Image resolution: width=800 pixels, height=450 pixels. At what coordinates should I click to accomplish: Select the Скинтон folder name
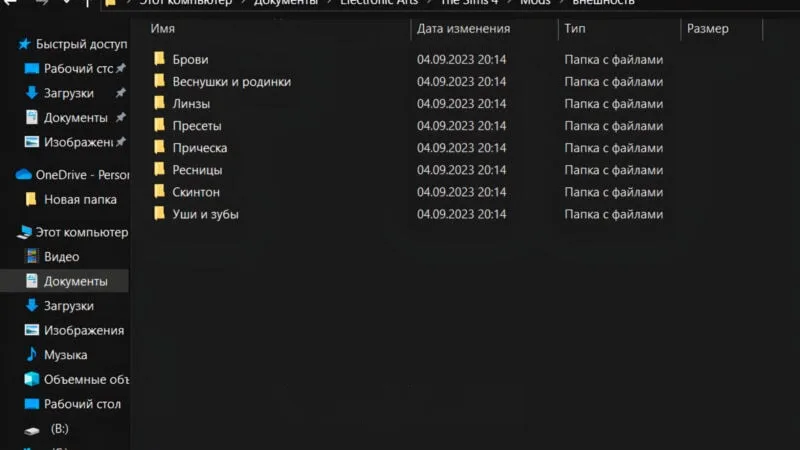[x=196, y=192]
